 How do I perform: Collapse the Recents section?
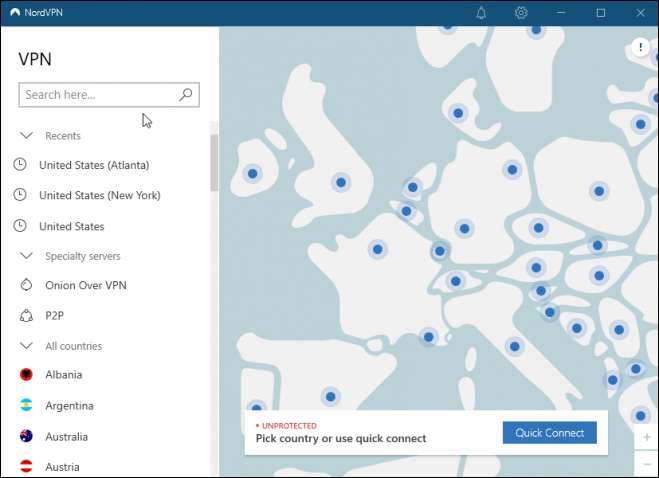(26, 136)
